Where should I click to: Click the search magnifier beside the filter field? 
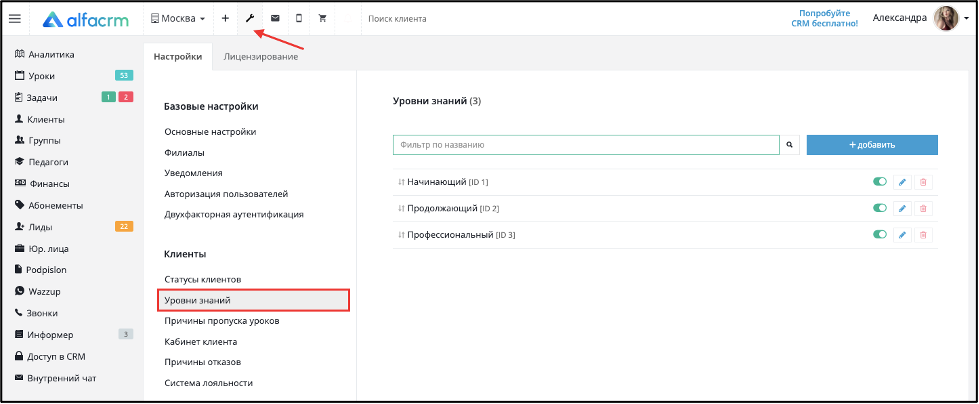789,145
